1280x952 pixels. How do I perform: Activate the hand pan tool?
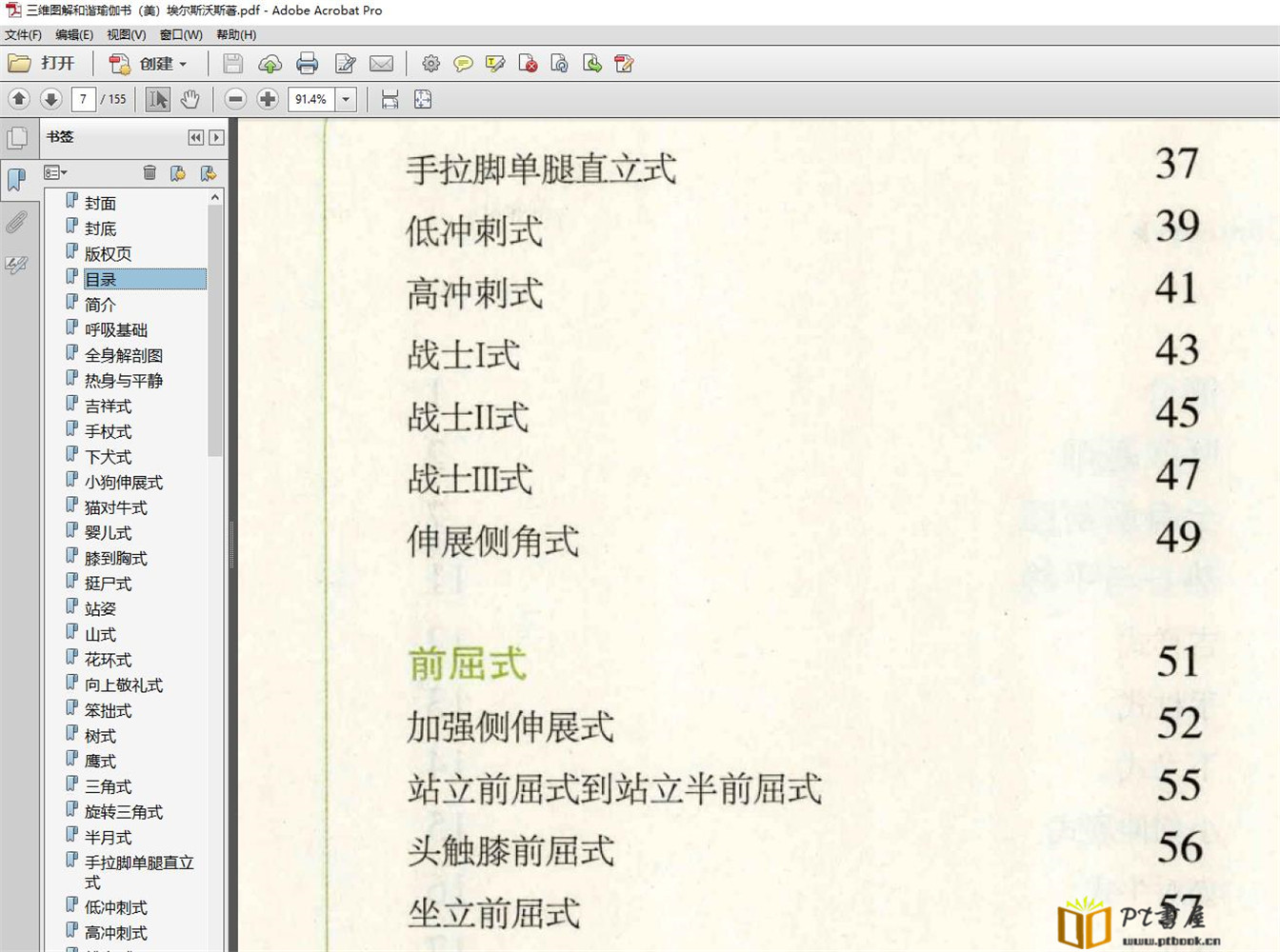[190, 99]
